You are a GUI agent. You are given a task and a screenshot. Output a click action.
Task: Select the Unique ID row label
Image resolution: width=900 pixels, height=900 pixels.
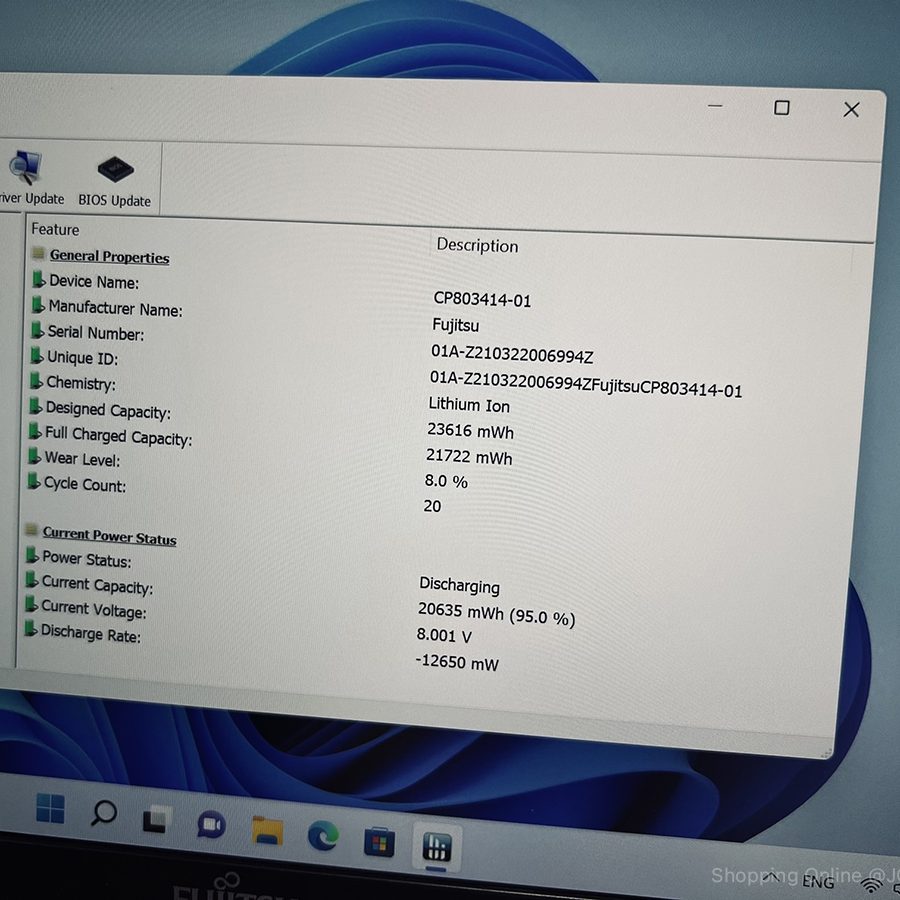click(x=83, y=358)
